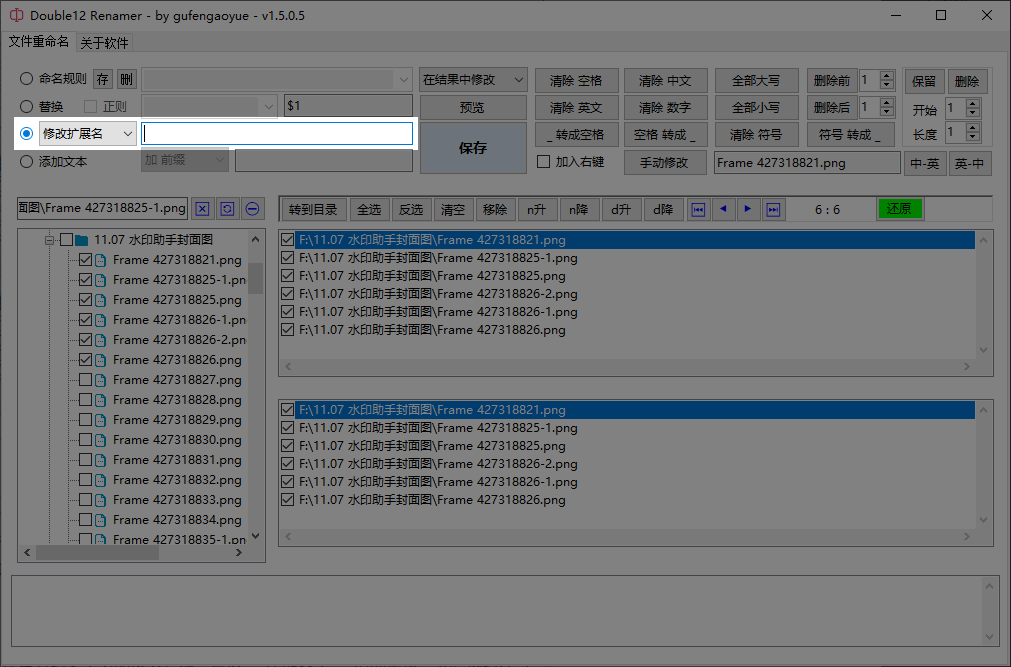1011x667 pixels.
Task: Click the extension name input field
Action: click(277, 134)
